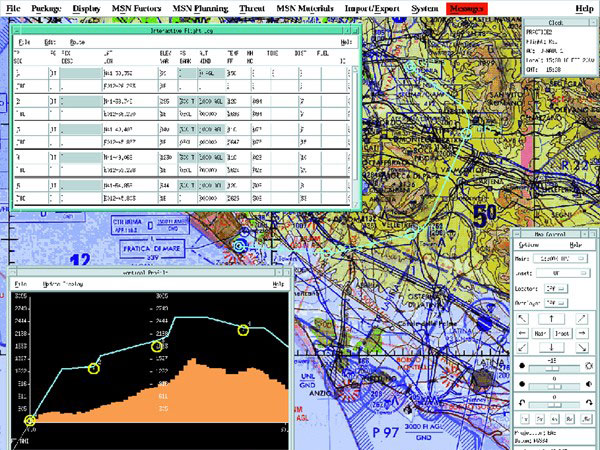Click the half-filled contrast icon in Map Control

click(589, 384)
